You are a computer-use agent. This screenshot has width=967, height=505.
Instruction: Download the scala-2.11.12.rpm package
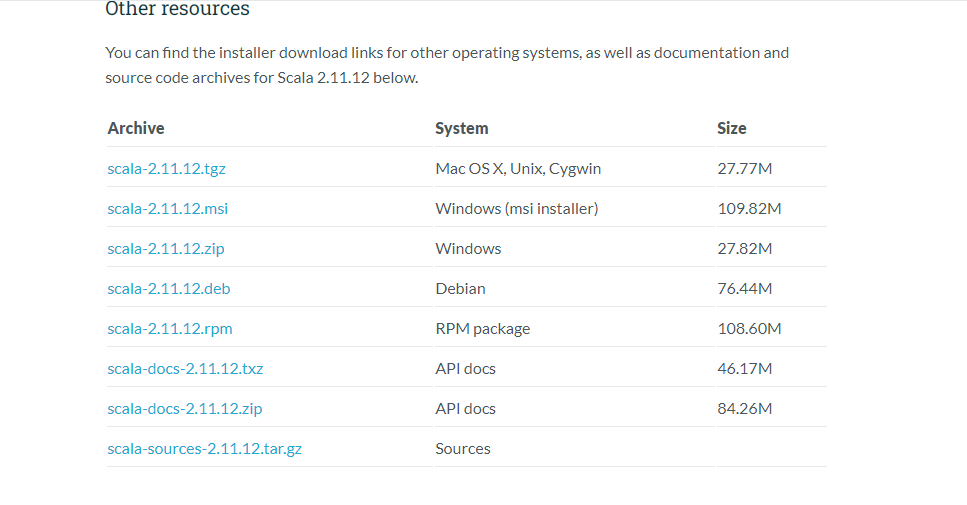170,329
